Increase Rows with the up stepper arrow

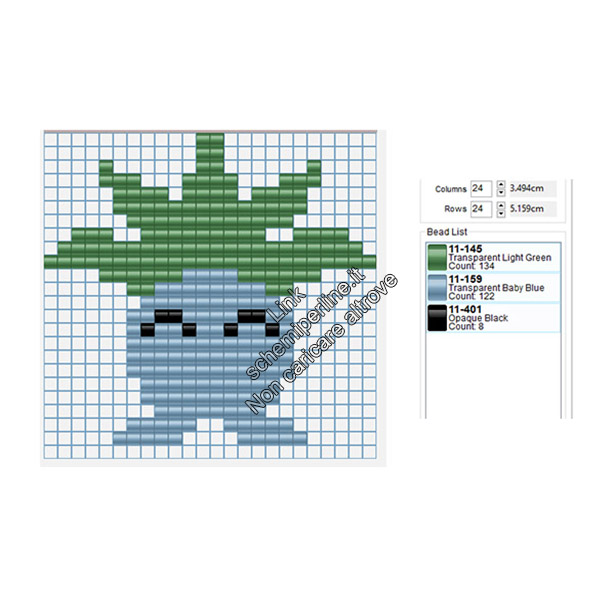[501, 205]
